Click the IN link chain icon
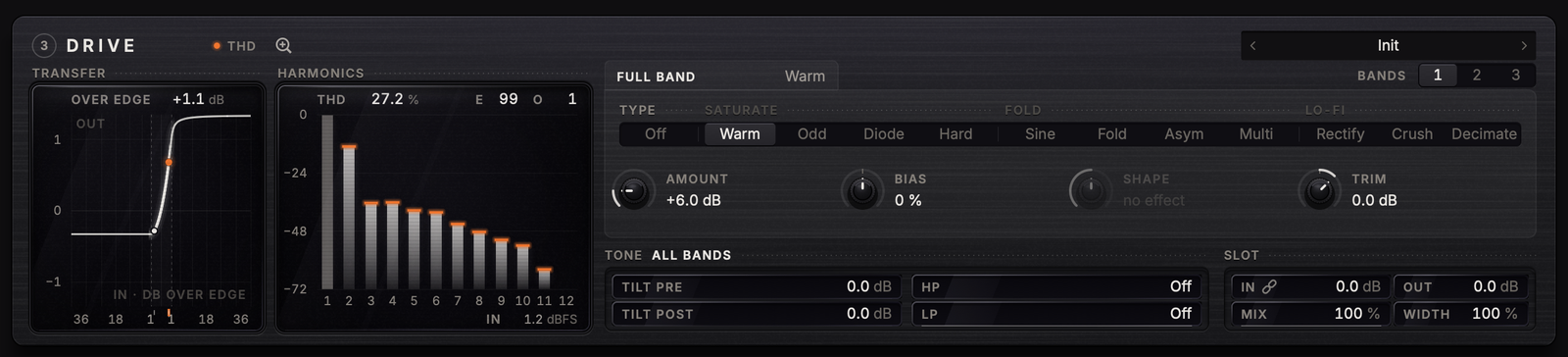 point(1269,286)
